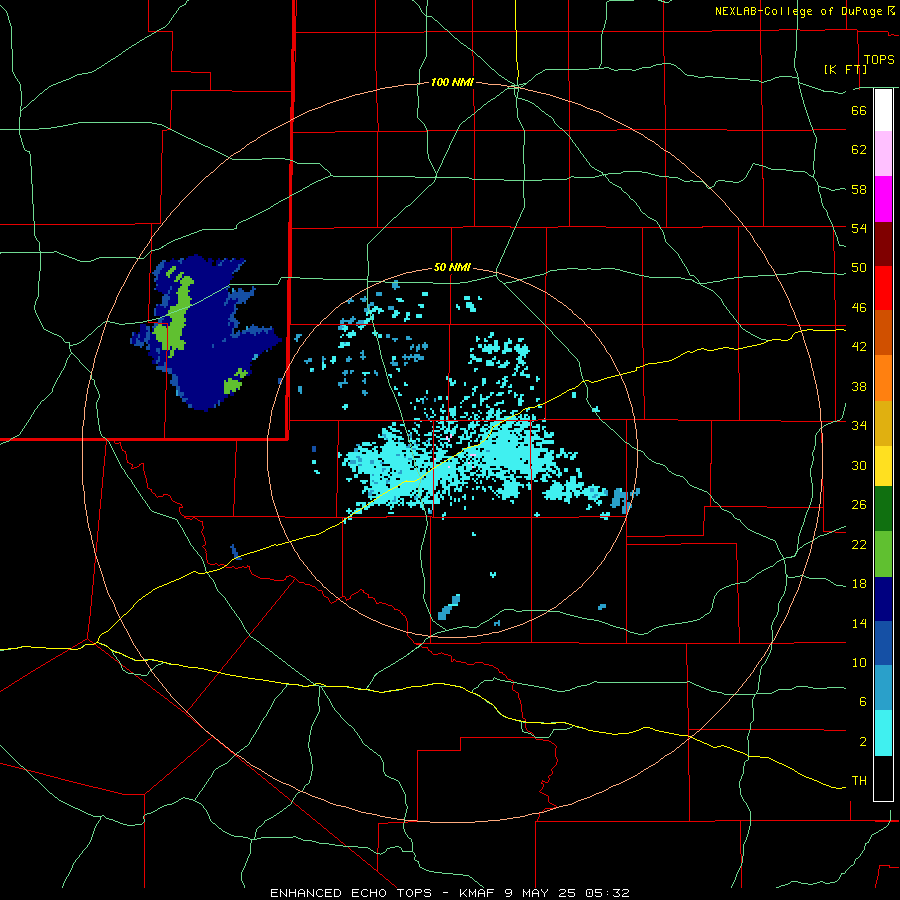This screenshot has width=900, height=900.
Task: Click the "50 NMI" range ring label
Action: tap(452, 267)
